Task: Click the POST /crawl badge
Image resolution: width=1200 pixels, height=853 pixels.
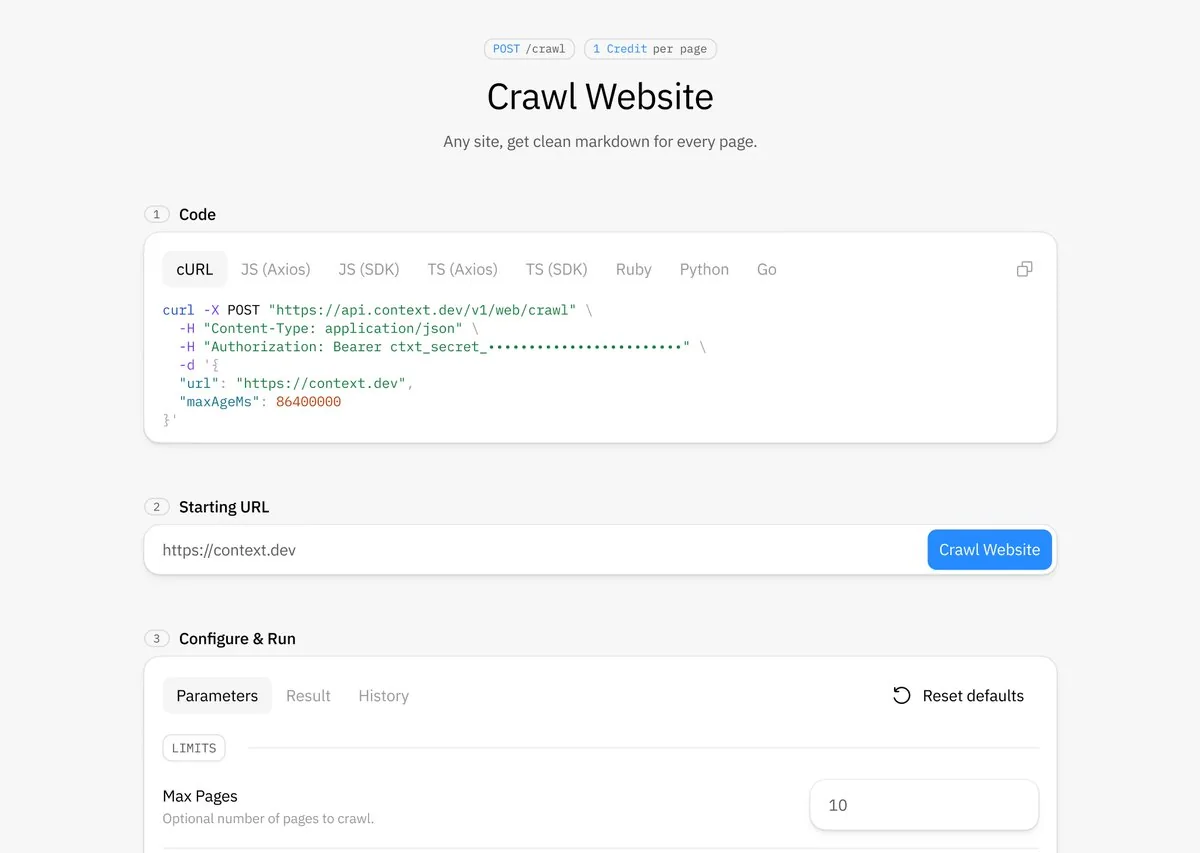Action: [529, 49]
